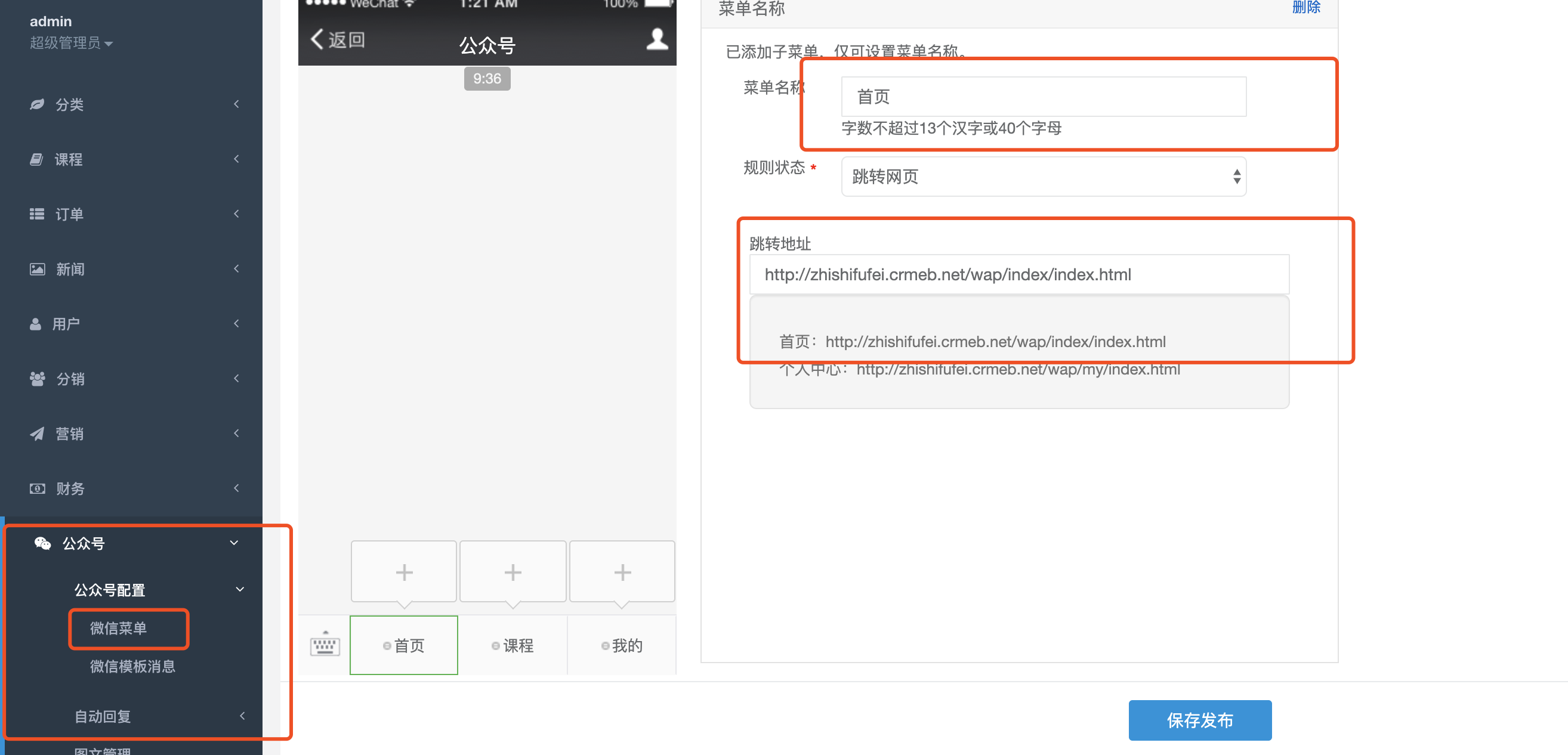Open the 超级管理员 role dropdown

pyautogui.click(x=71, y=42)
